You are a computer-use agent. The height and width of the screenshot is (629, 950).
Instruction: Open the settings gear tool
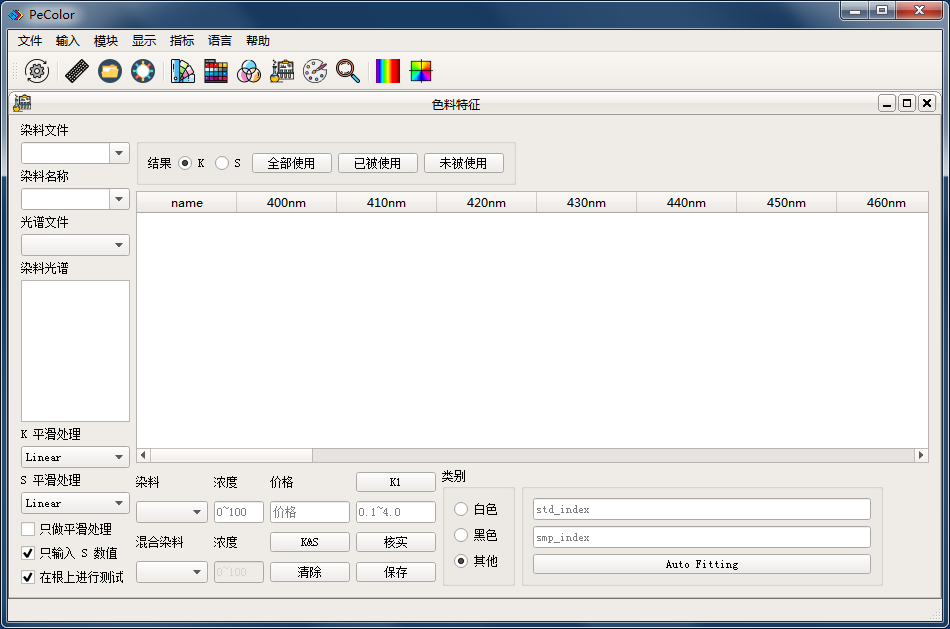tap(37, 71)
